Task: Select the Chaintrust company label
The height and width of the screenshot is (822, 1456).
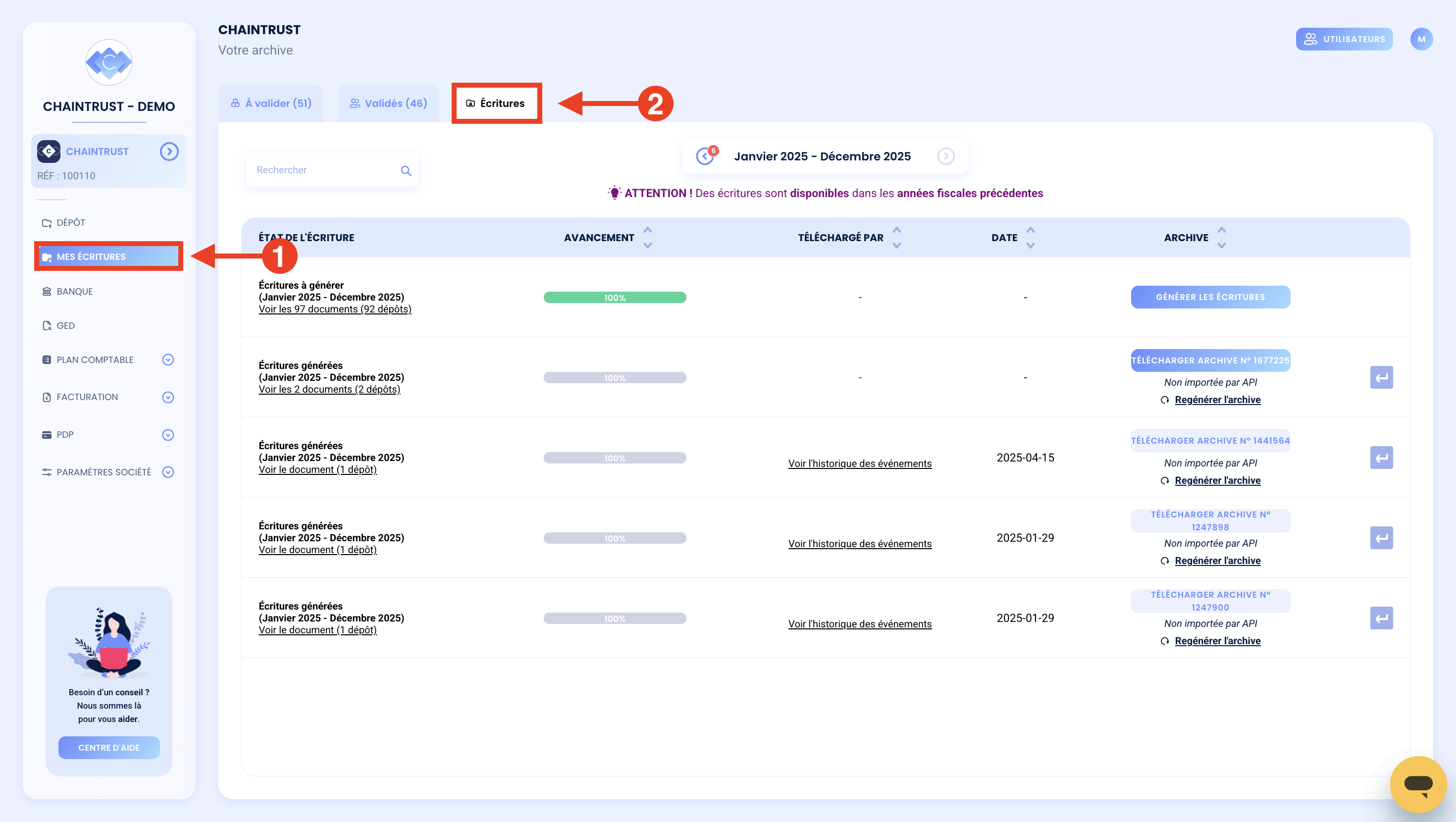Action: click(97, 152)
